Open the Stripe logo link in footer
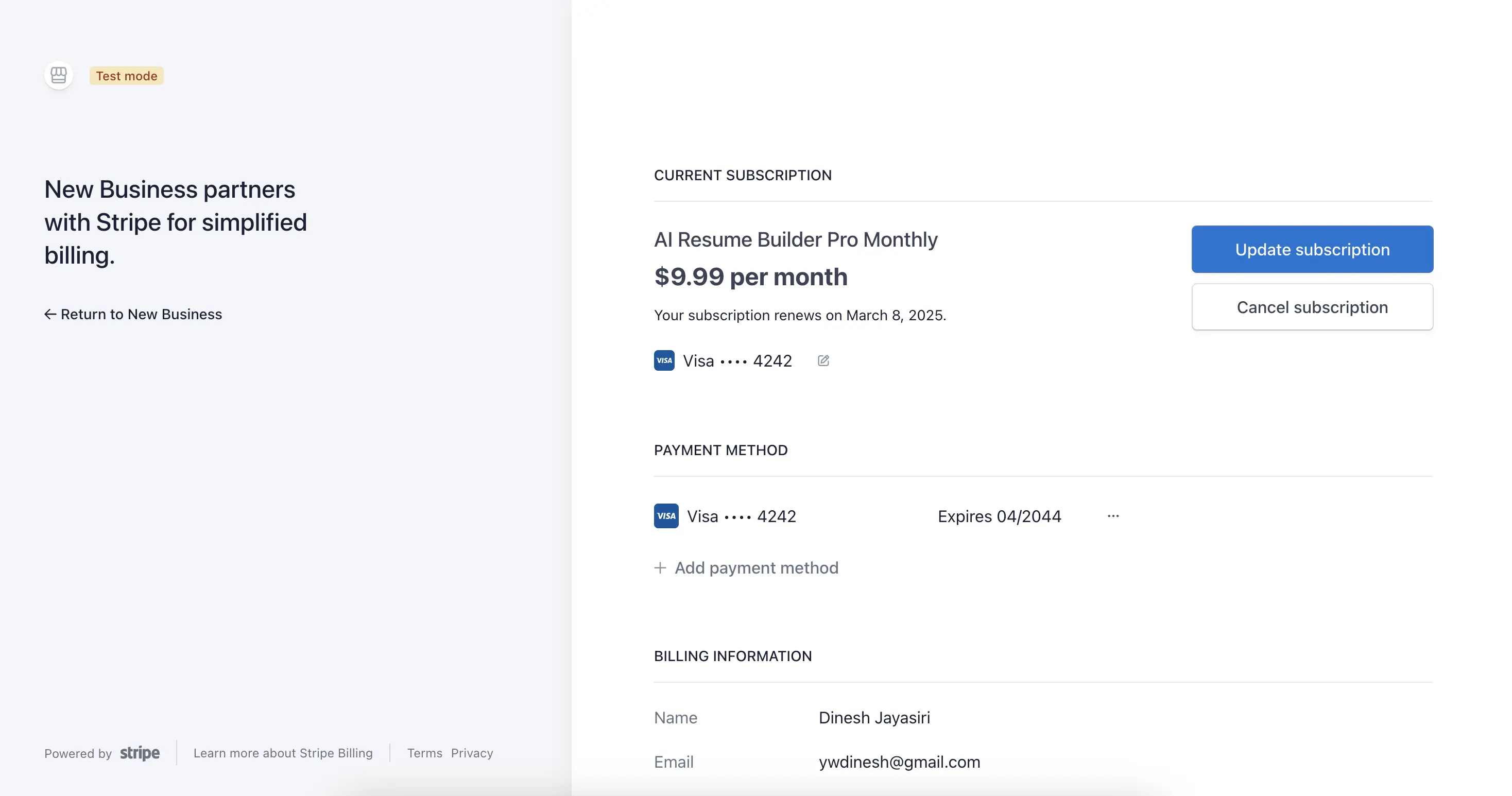Image resolution: width=1512 pixels, height=796 pixels. click(x=140, y=753)
